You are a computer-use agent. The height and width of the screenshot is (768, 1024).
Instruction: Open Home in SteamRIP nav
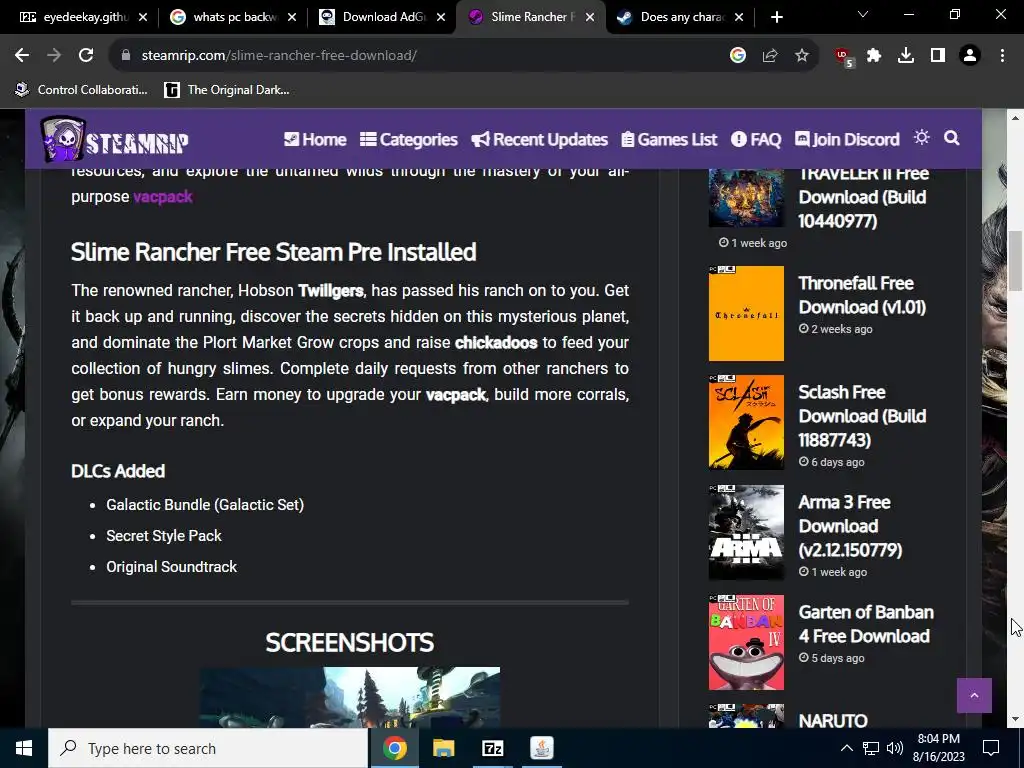(315, 139)
